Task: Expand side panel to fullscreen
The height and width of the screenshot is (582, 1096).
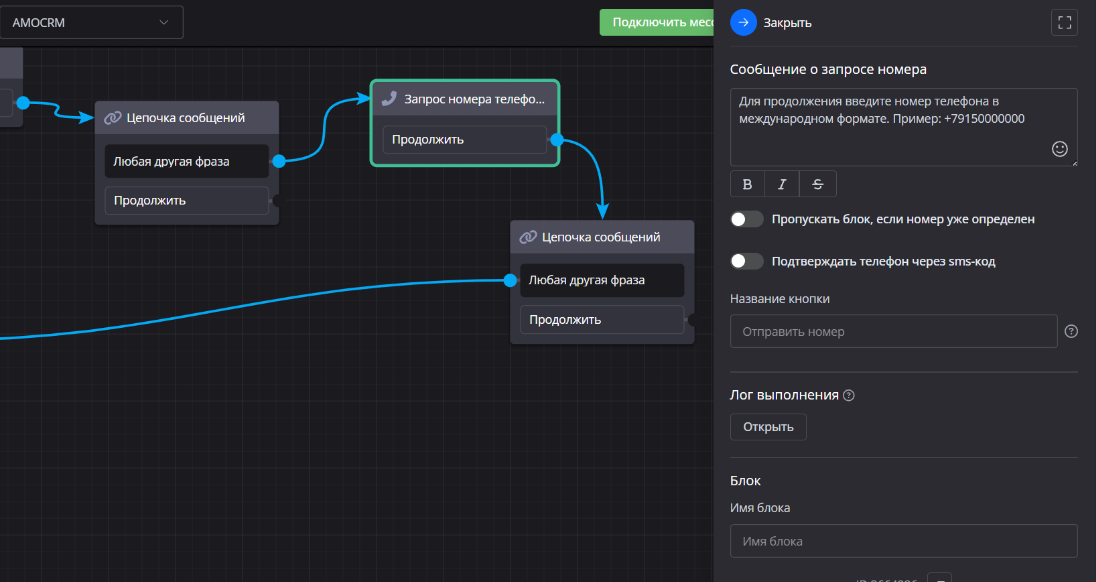Action: 1064,22
